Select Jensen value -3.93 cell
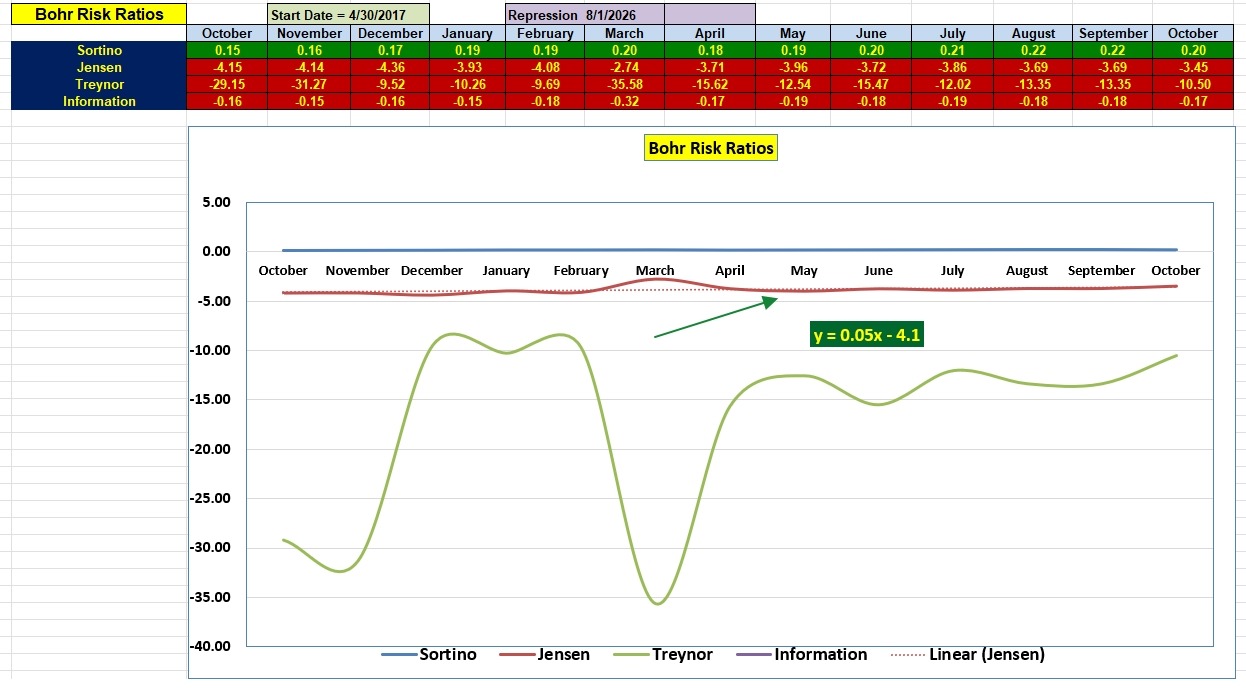Viewport: 1246px width, 690px height. pyautogui.click(x=467, y=67)
